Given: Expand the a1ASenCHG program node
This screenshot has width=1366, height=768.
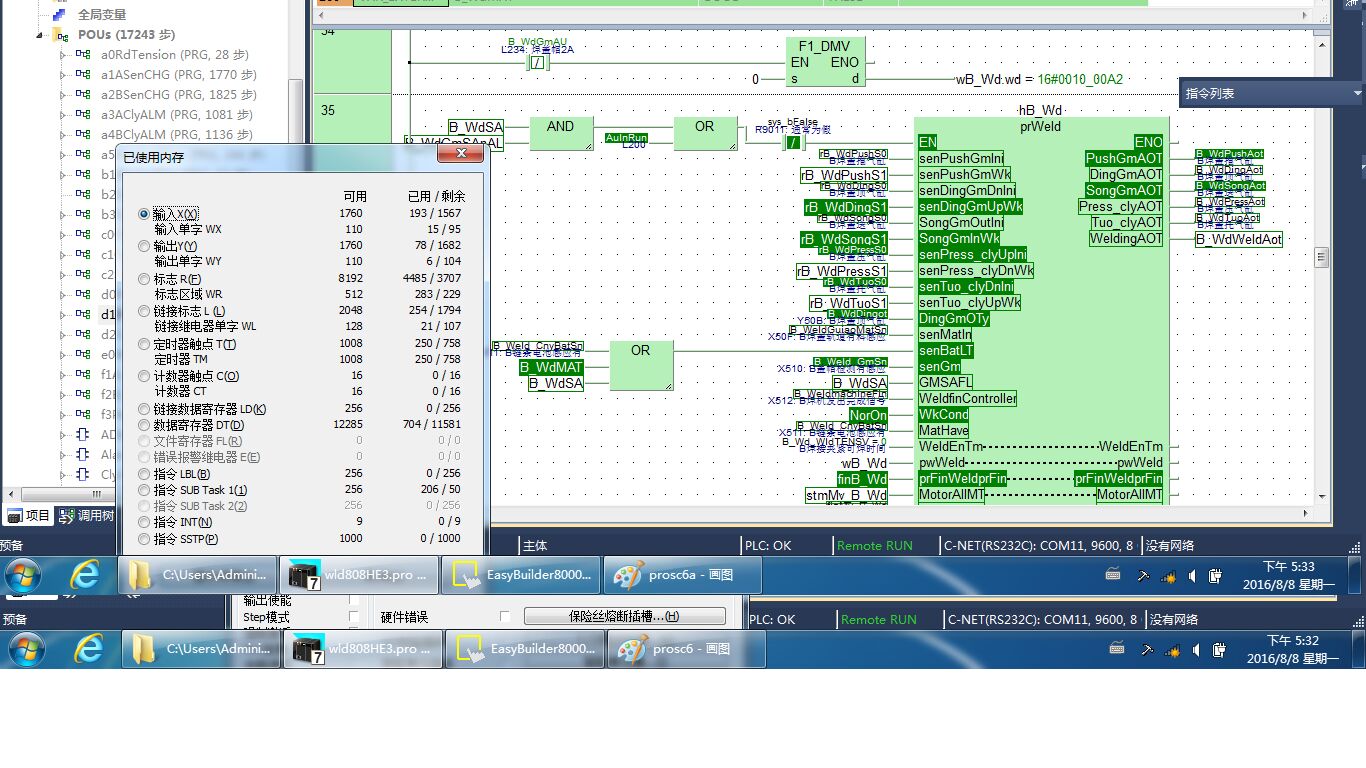Looking at the screenshot, I should tap(62, 75).
